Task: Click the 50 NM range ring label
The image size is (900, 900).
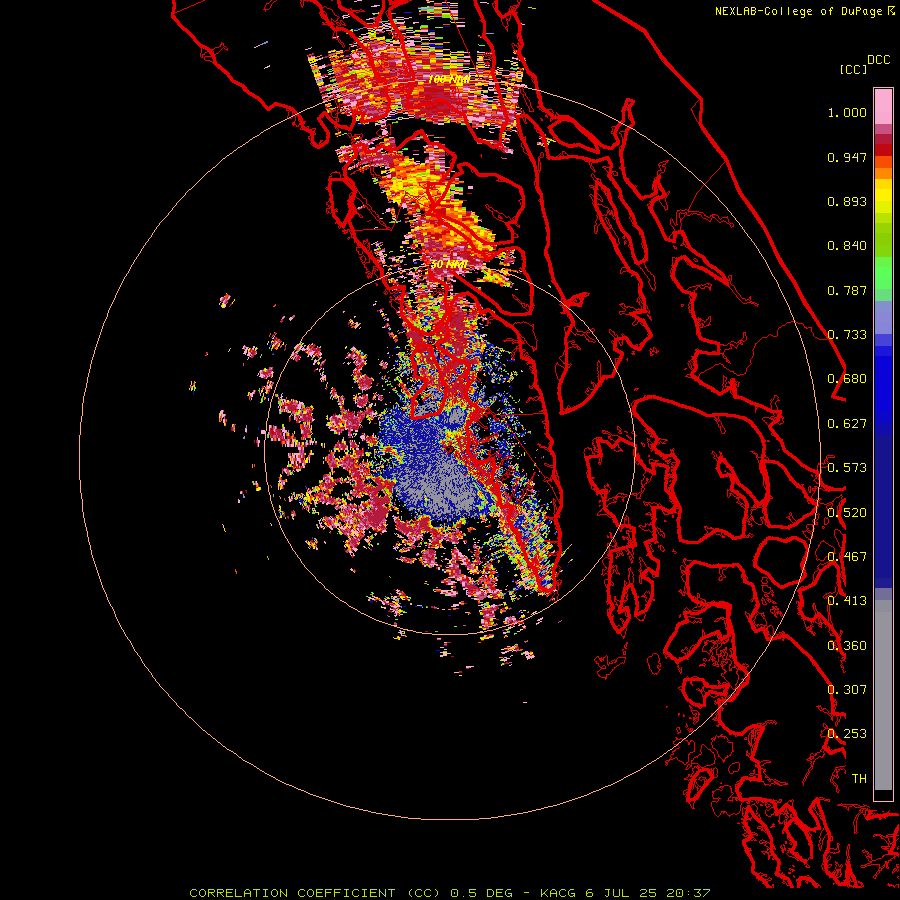Action: pyautogui.click(x=448, y=265)
